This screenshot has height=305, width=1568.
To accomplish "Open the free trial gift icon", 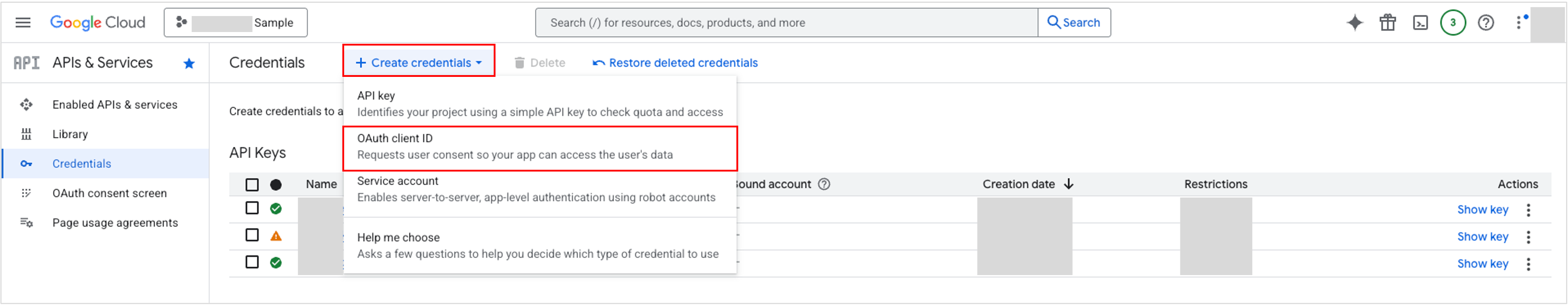I will (x=1388, y=22).
